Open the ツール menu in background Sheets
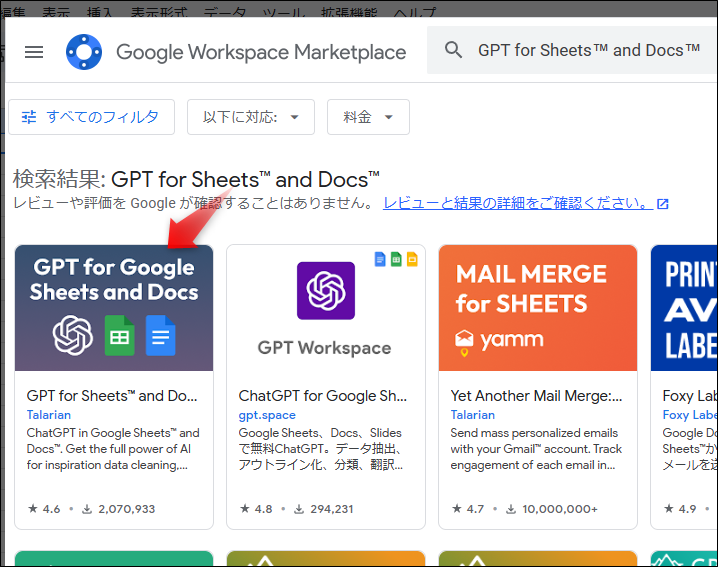The height and width of the screenshot is (567, 718). pyautogui.click(x=284, y=12)
